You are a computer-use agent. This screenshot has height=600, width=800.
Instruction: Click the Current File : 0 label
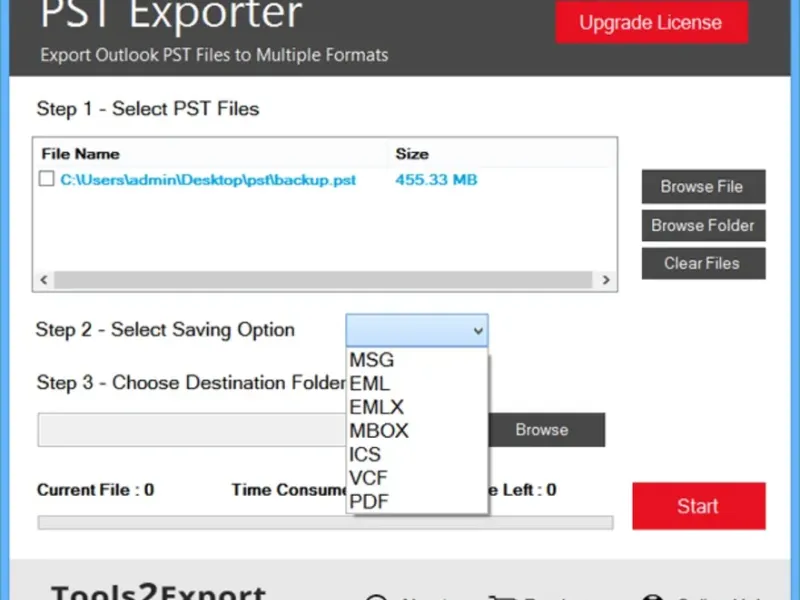pyautogui.click(x=95, y=490)
